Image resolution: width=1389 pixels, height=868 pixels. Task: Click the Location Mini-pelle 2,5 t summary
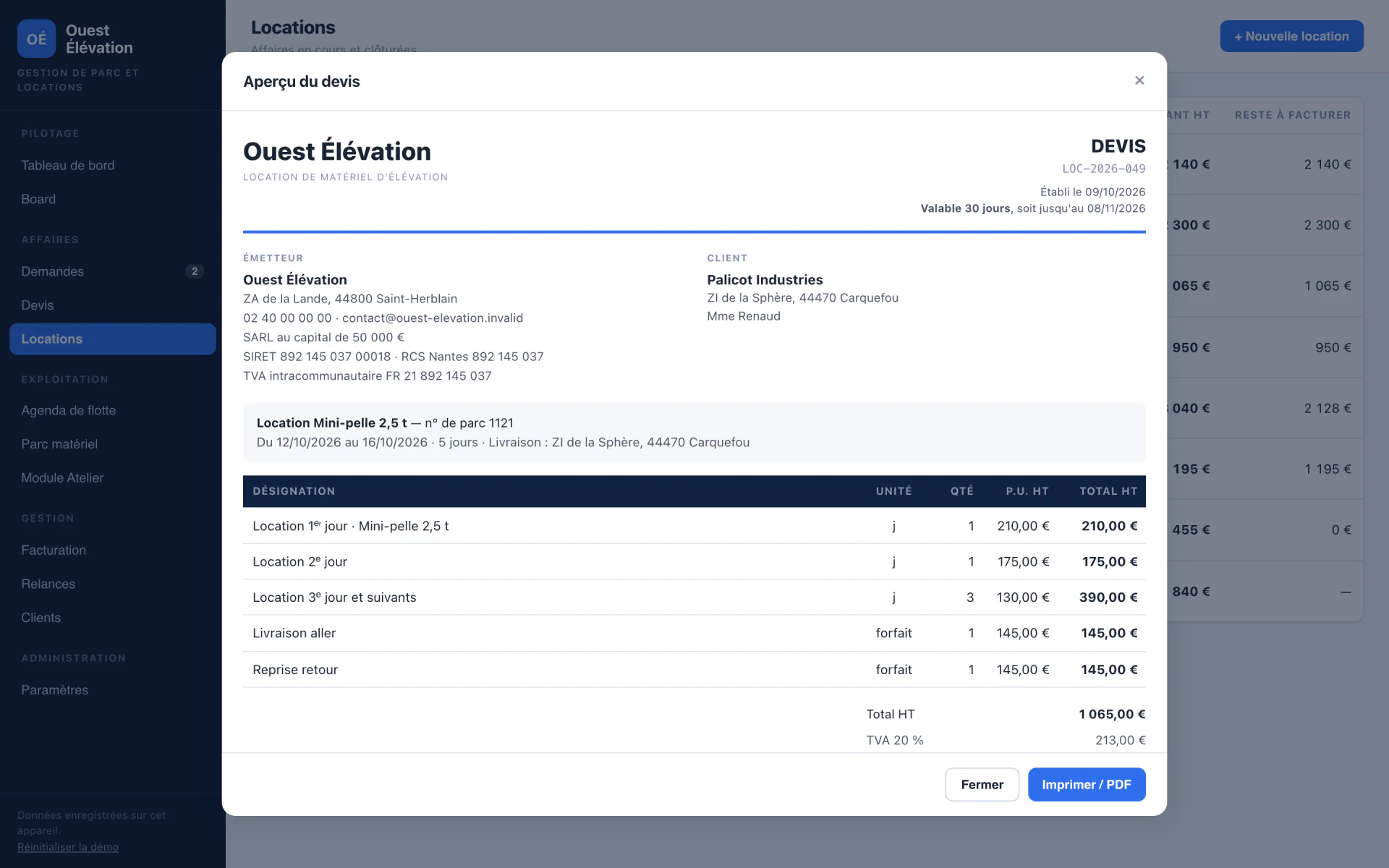point(694,433)
